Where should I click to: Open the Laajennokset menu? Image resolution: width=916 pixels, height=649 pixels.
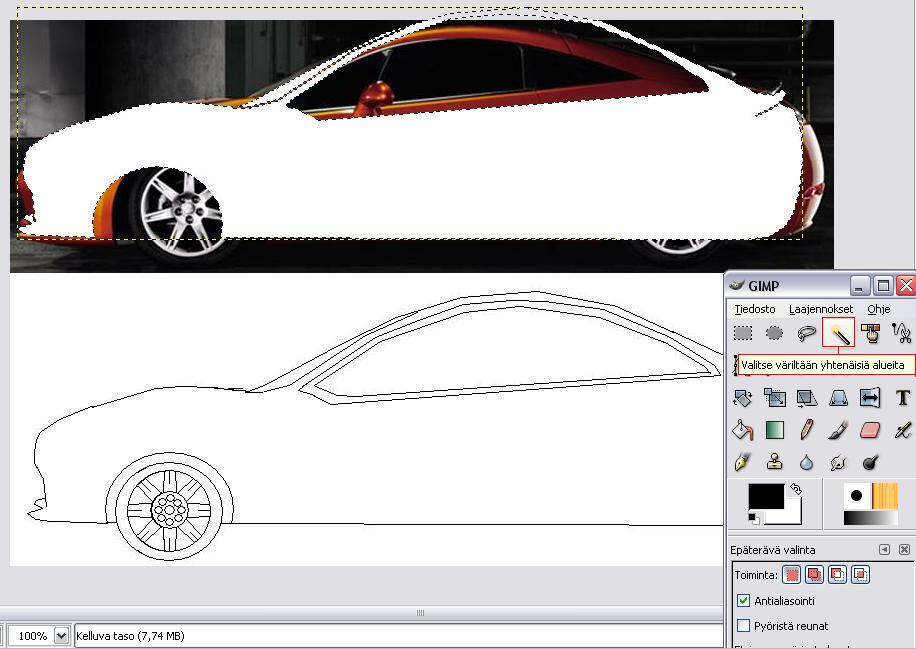tap(820, 309)
